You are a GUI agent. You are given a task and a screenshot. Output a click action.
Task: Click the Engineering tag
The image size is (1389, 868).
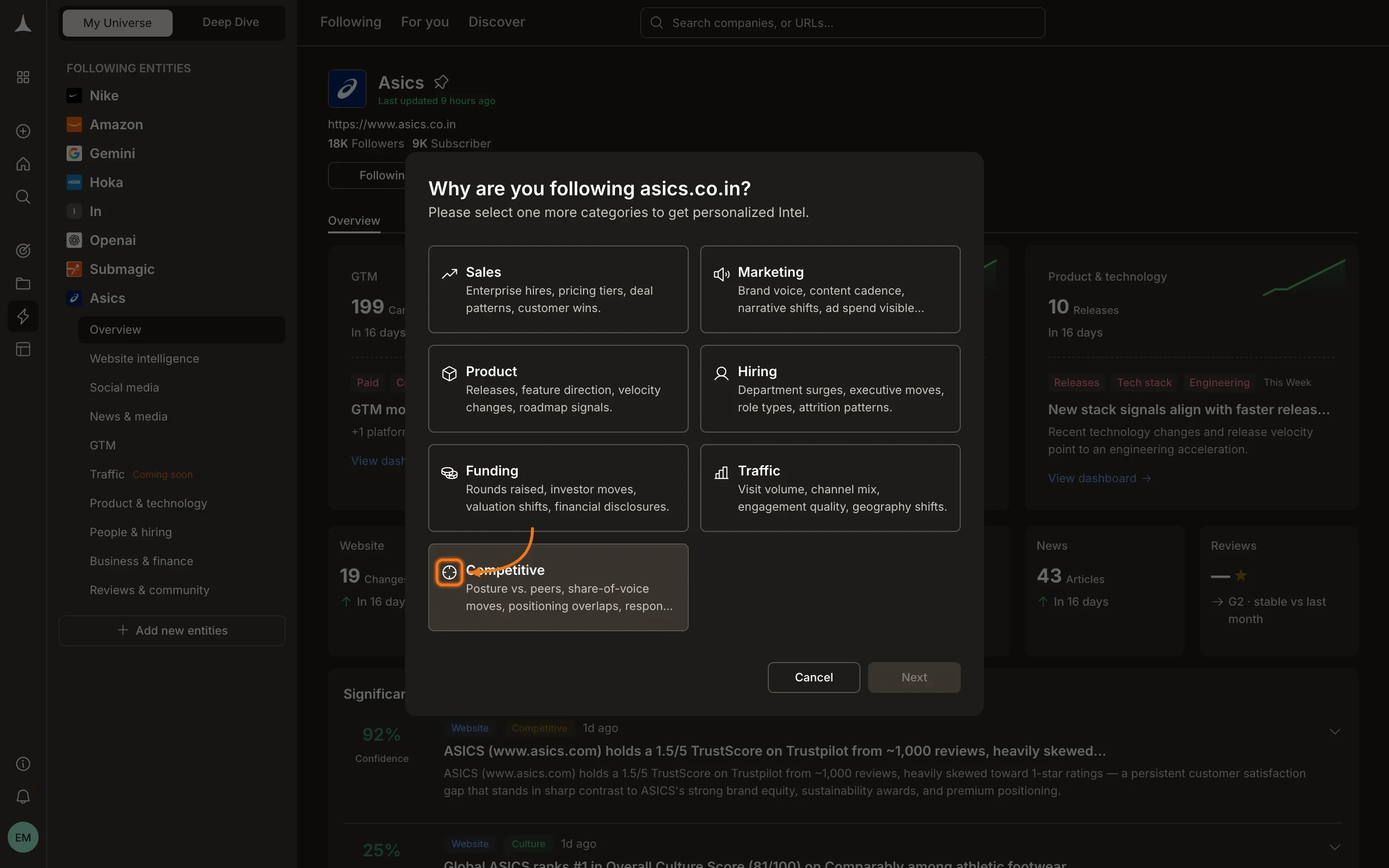tap(1219, 382)
